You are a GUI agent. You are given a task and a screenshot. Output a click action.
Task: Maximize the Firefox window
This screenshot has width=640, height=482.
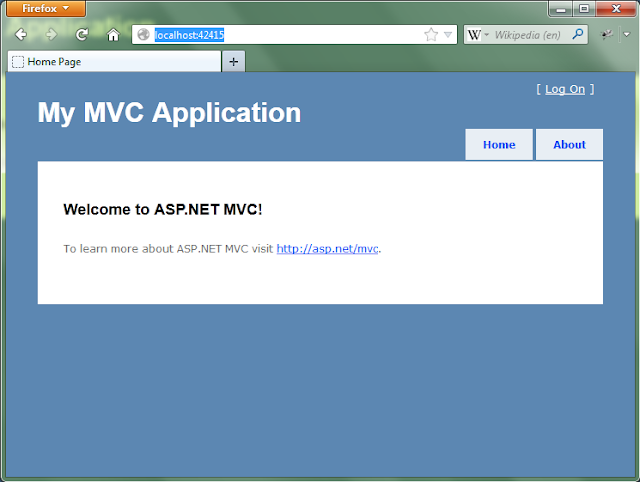point(584,9)
